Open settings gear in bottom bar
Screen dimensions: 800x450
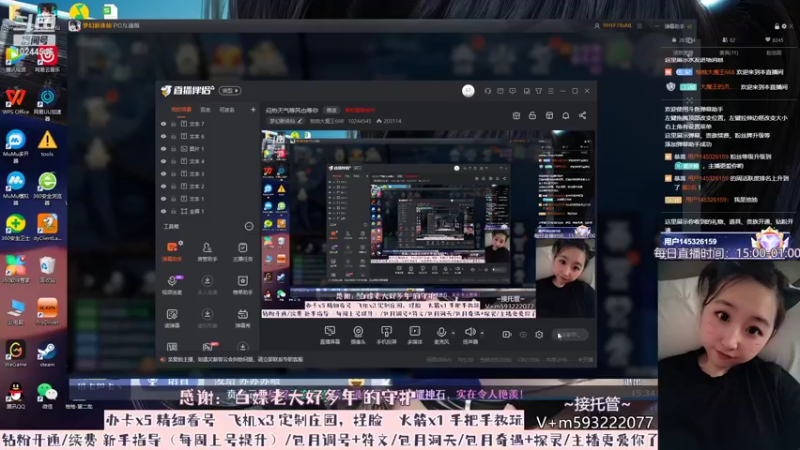tap(539, 335)
